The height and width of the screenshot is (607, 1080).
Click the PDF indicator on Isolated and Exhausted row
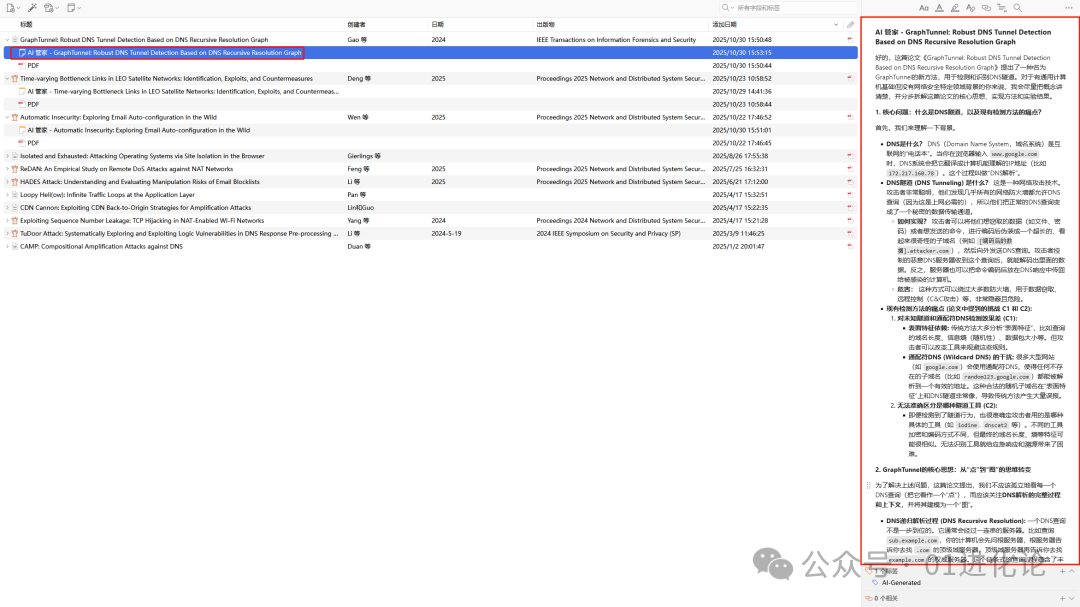(x=850, y=156)
